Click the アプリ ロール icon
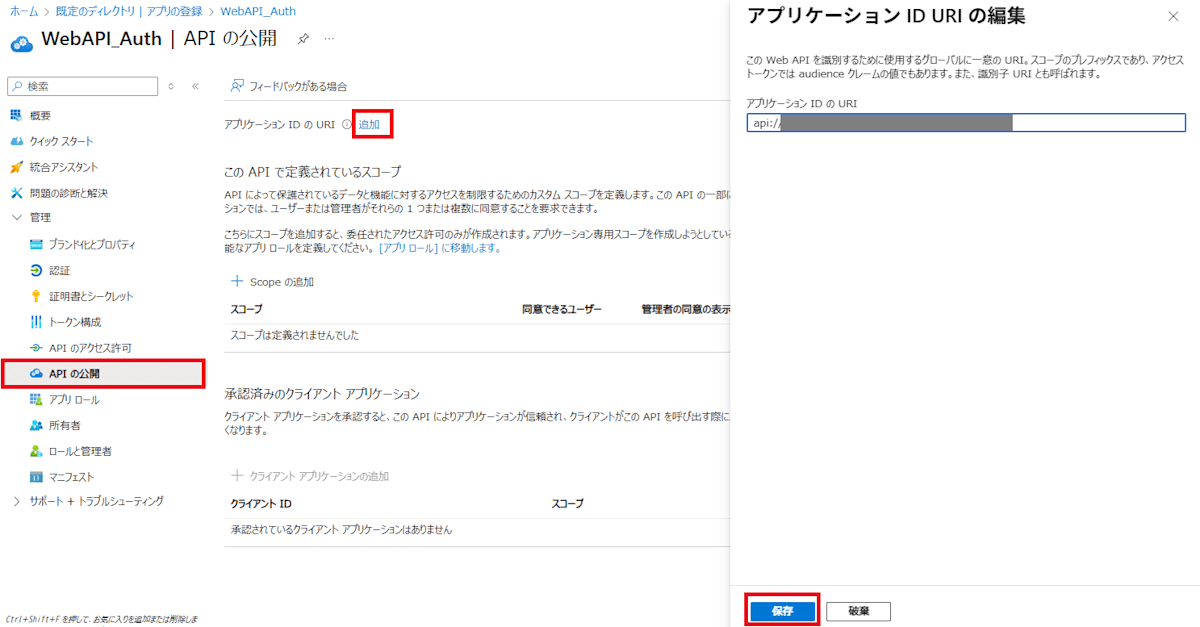Image resolution: width=1200 pixels, height=627 pixels. click(x=37, y=399)
